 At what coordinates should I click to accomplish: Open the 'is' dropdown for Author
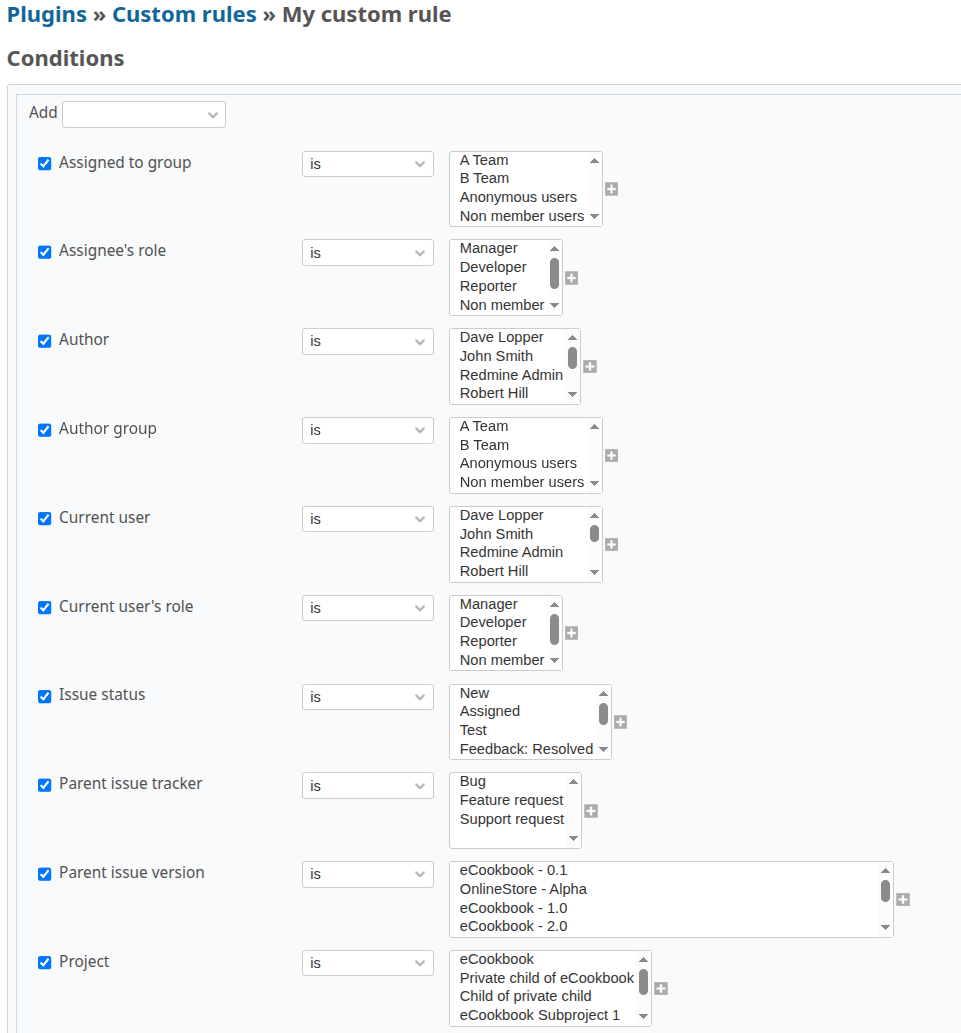(367, 341)
